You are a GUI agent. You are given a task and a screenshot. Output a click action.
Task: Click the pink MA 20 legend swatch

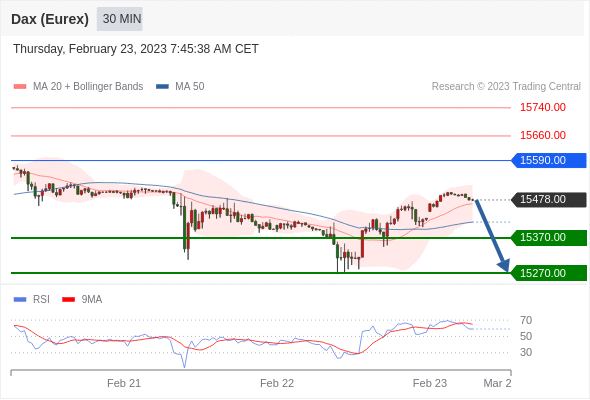20,87
